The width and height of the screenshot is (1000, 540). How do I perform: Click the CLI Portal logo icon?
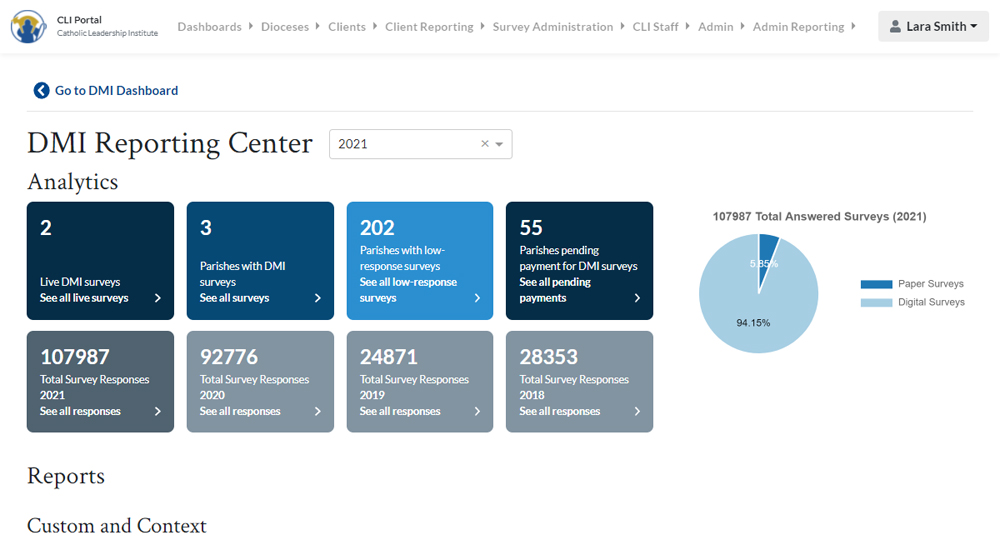(28, 27)
